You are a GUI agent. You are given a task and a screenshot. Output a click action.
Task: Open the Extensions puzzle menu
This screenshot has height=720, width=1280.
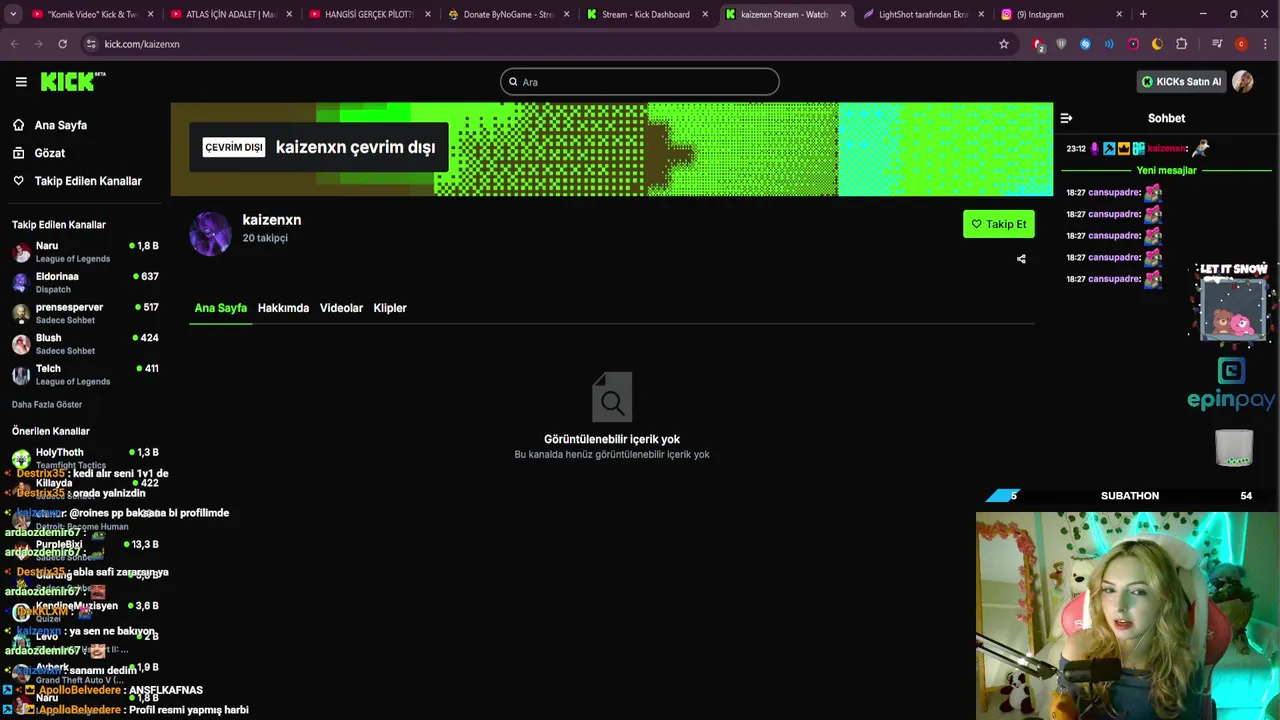tap(1181, 44)
